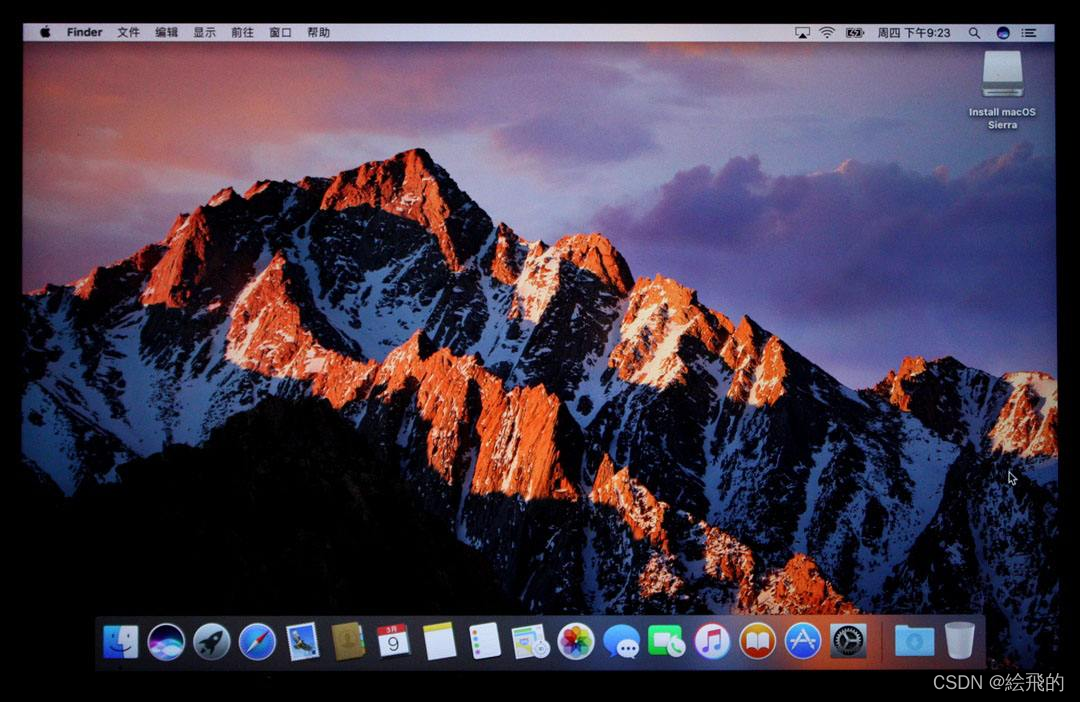
Task: Open Finder from the Dock
Action: coord(121,641)
